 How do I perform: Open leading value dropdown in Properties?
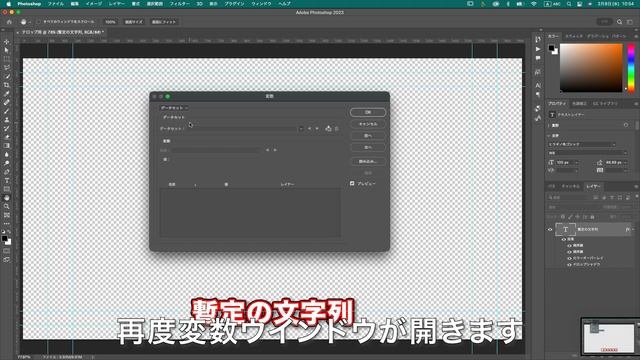625,162
